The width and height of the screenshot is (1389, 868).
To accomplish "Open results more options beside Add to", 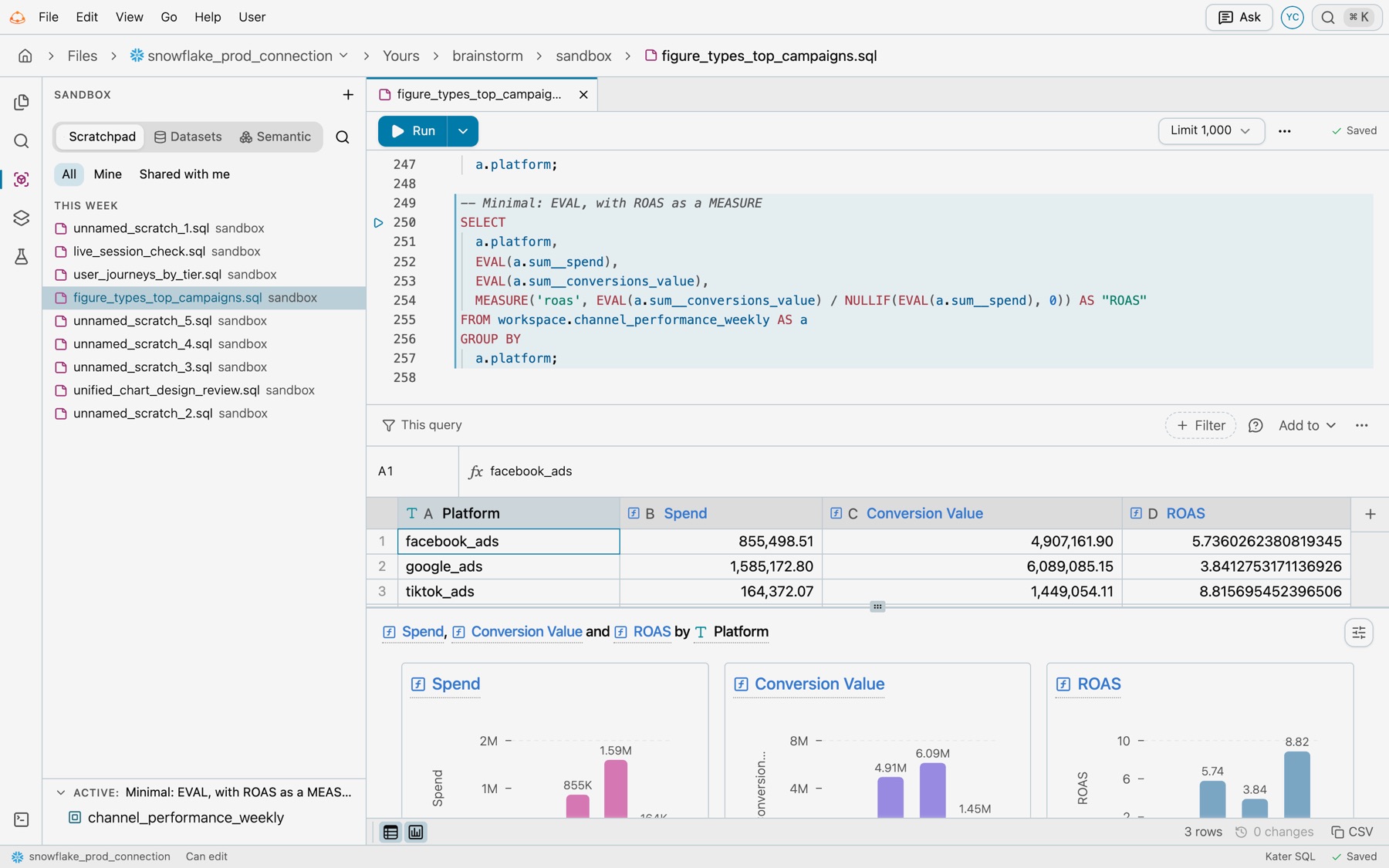I will [x=1362, y=426].
